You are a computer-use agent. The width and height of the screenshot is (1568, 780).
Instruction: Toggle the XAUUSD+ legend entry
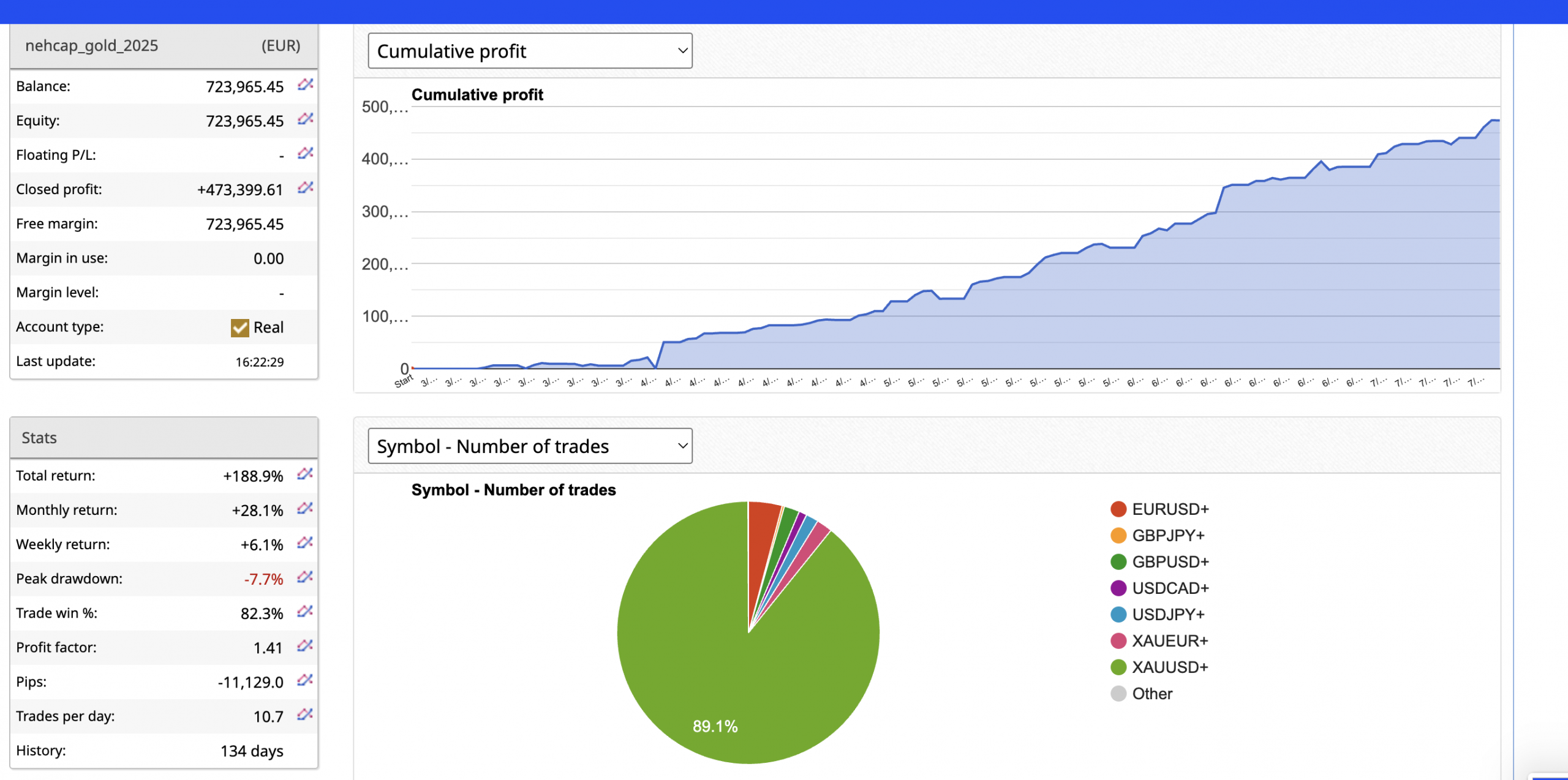pyautogui.click(x=1169, y=667)
